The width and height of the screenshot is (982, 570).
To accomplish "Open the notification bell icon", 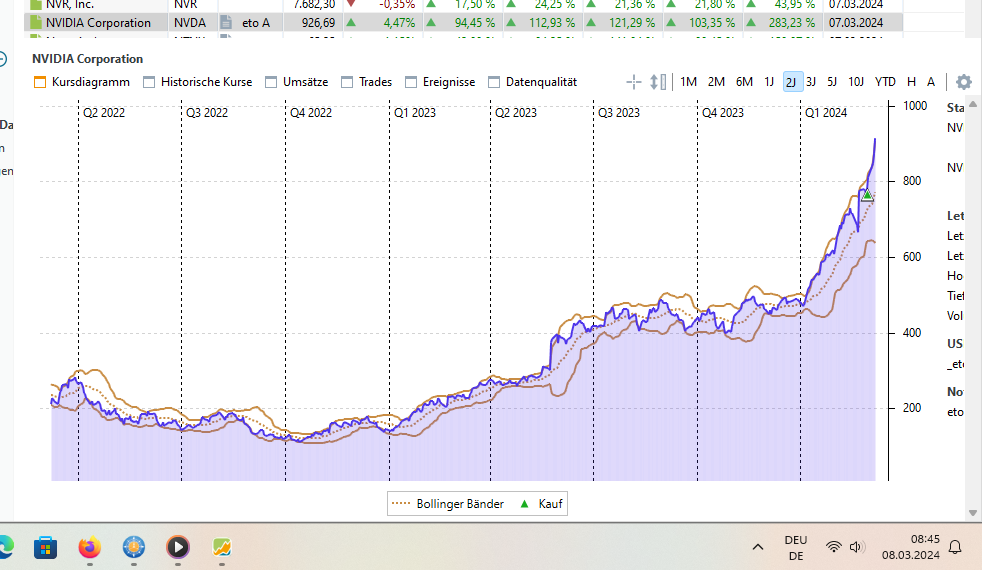I will [955, 547].
